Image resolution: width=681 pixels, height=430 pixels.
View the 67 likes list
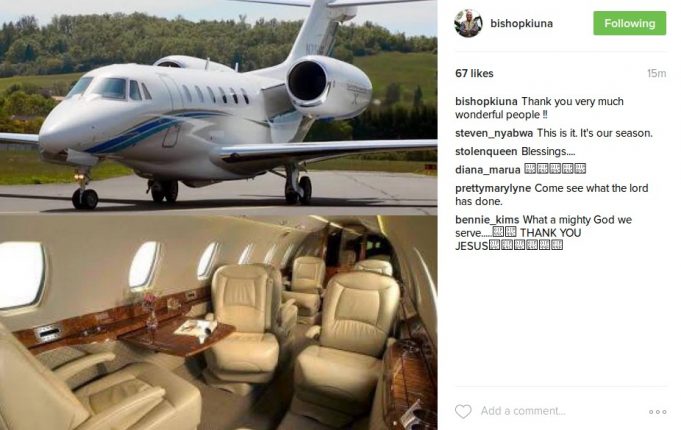point(474,73)
